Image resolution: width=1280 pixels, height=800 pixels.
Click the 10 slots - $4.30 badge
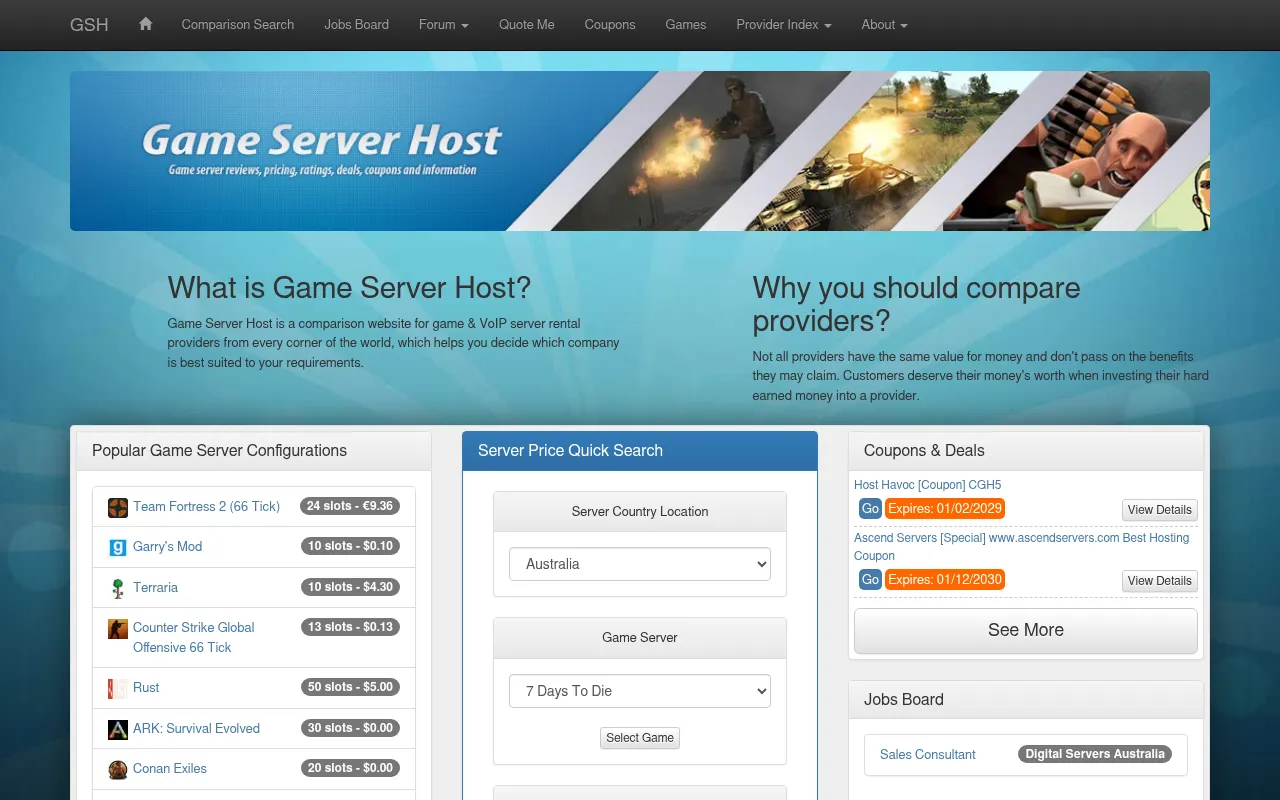350,587
